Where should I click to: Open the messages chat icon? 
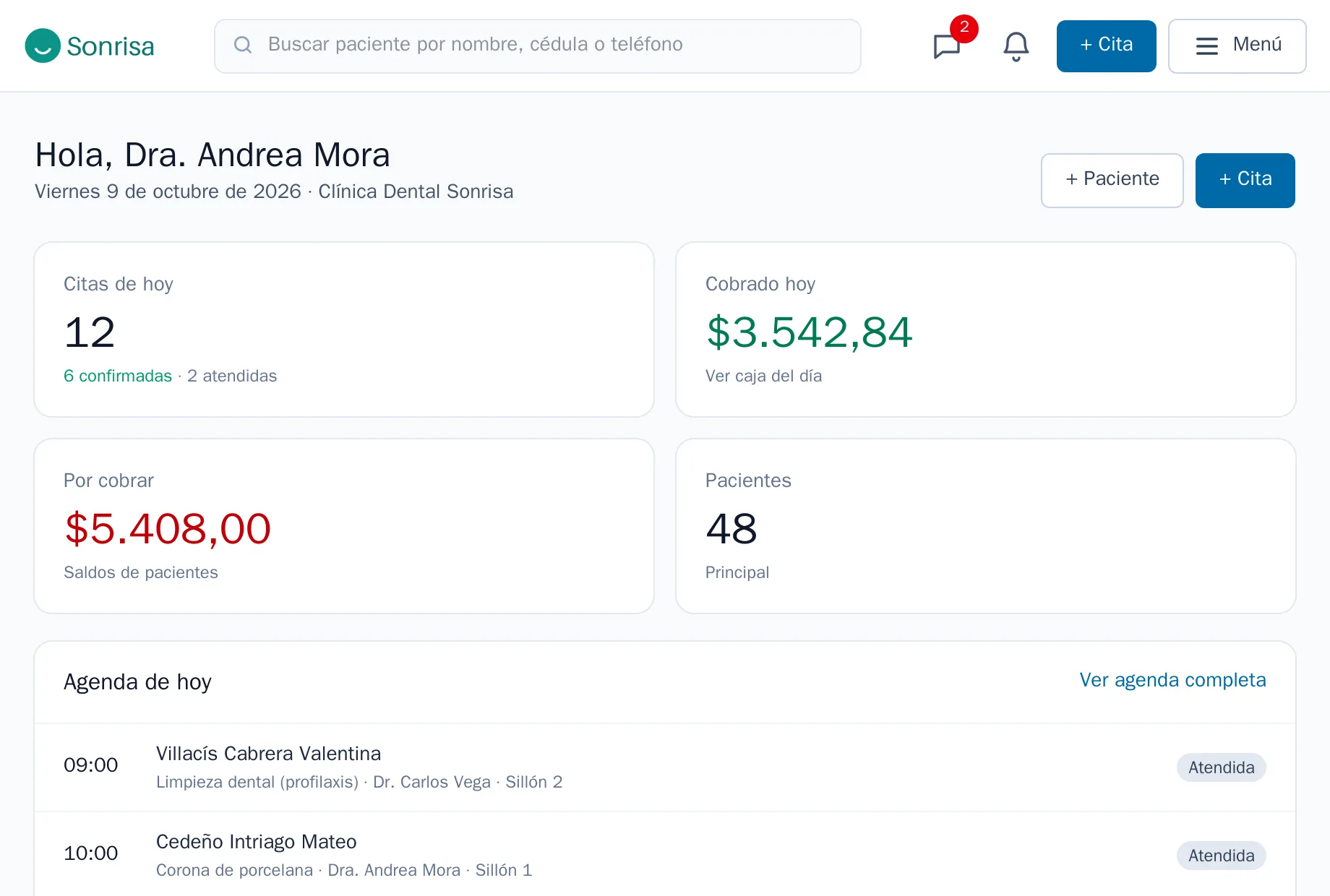(x=947, y=46)
